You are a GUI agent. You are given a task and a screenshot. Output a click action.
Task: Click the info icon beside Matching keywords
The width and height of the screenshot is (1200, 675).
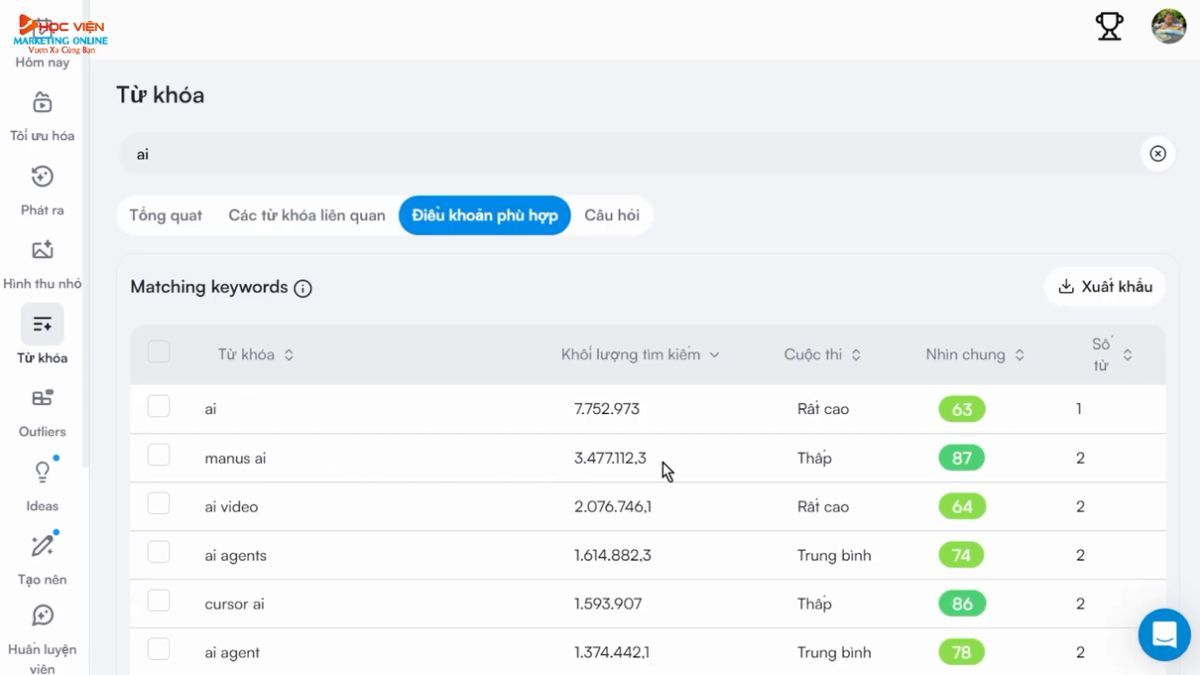[x=303, y=288]
